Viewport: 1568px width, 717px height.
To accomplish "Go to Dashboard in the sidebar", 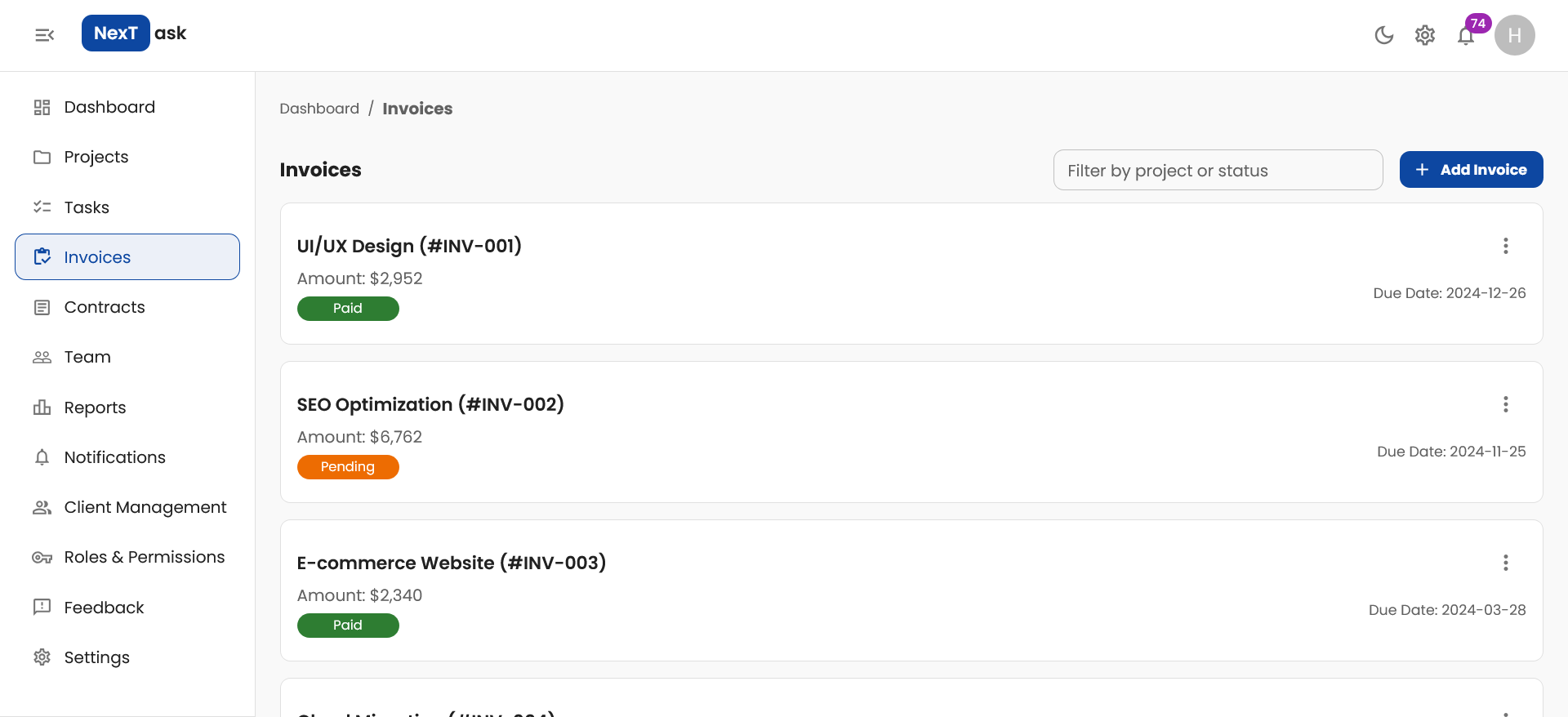I will pyautogui.click(x=109, y=107).
